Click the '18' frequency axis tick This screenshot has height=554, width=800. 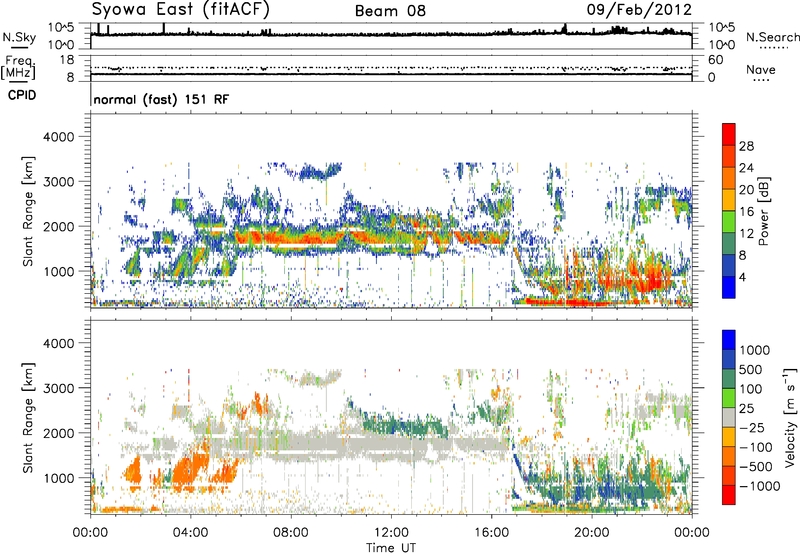(67, 60)
